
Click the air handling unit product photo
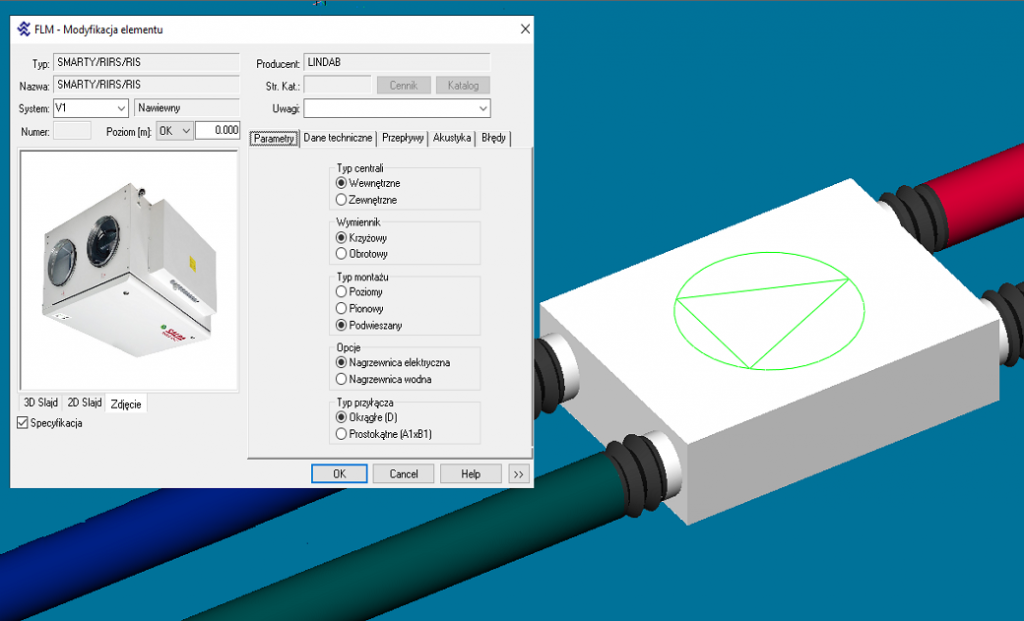128,268
